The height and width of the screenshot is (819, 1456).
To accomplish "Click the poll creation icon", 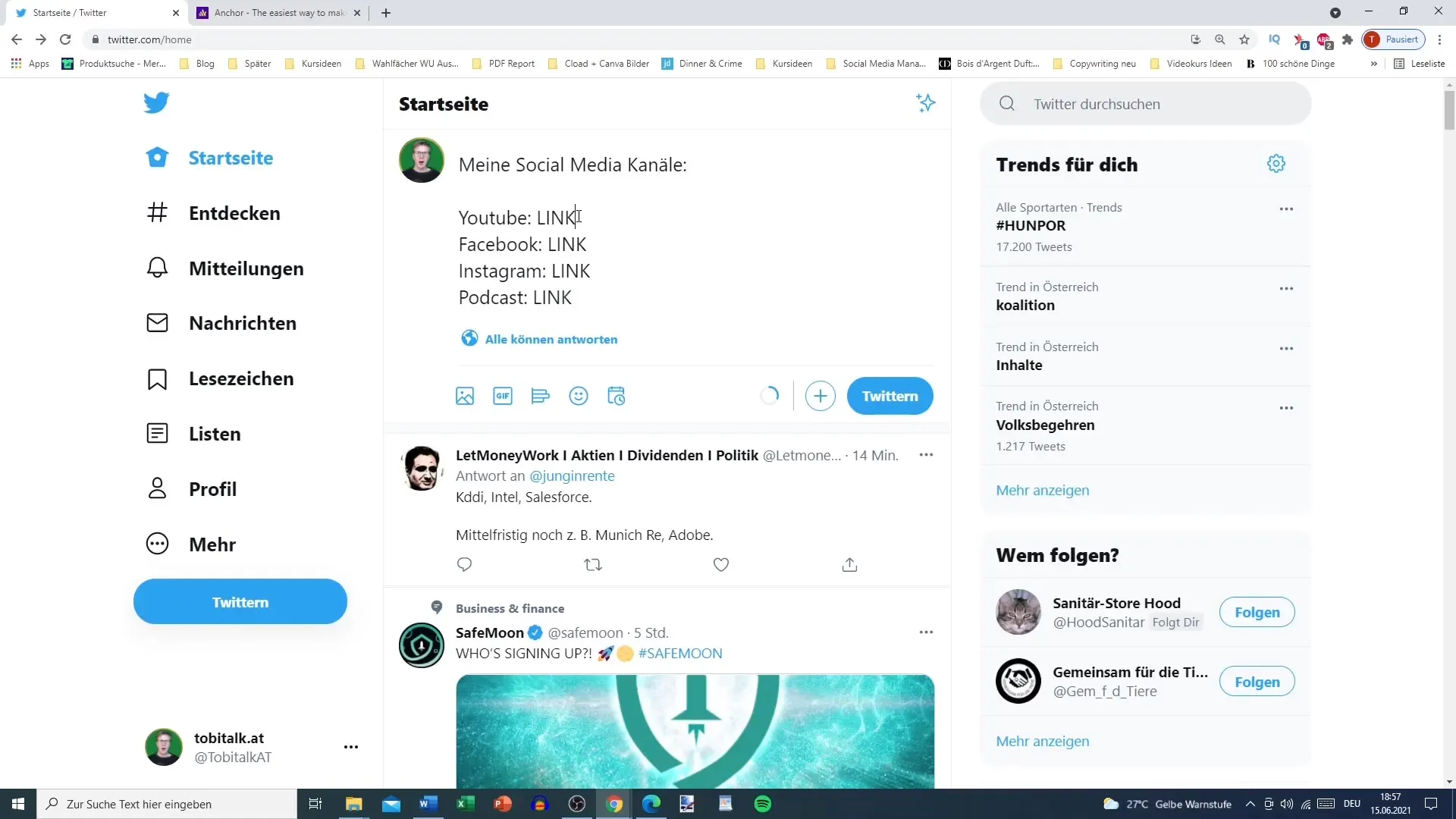I will [x=540, y=396].
